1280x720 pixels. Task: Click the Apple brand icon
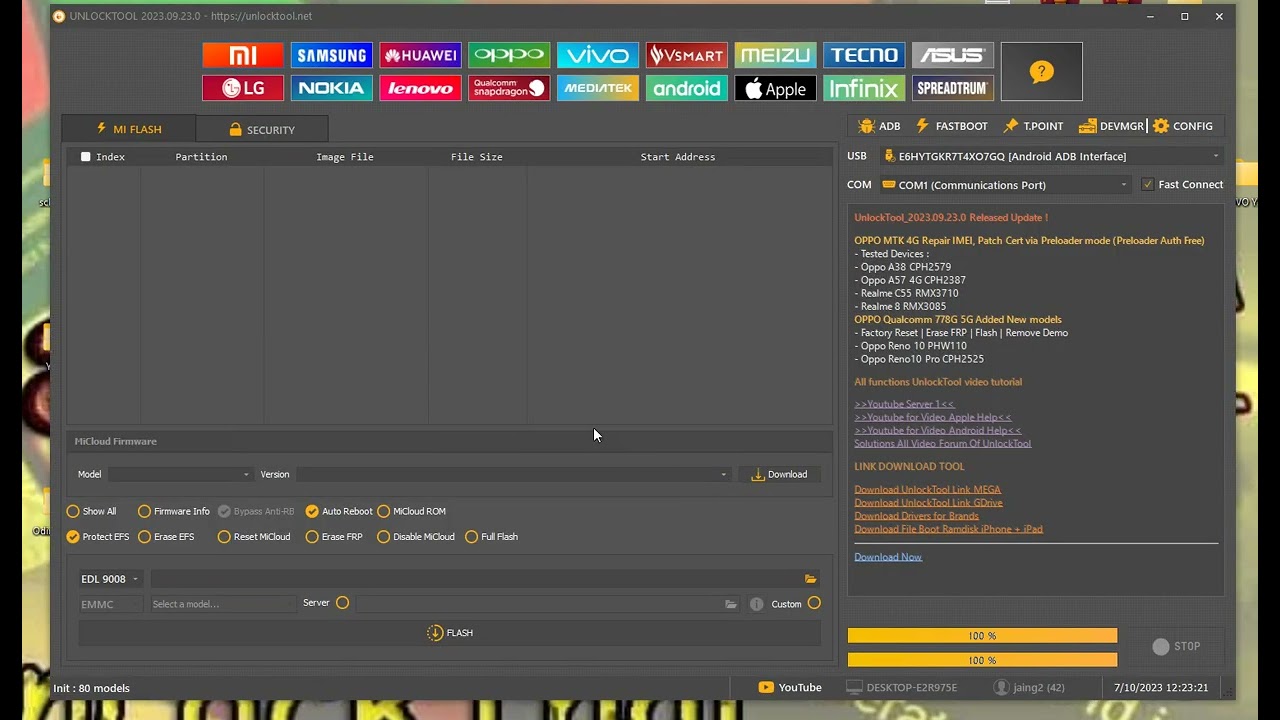point(775,89)
